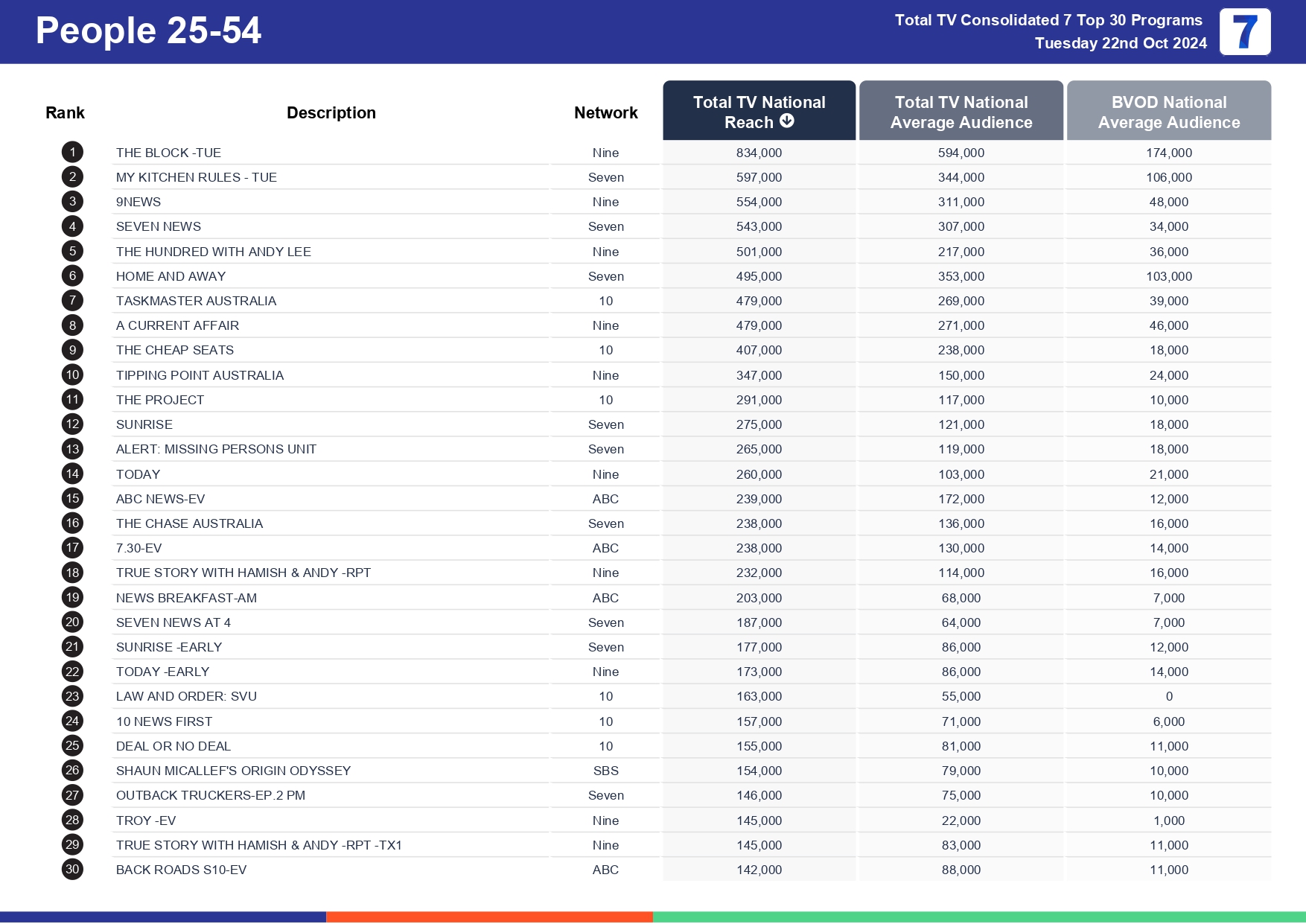Click the rank 30 badge beside BACK ROADS

point(71,870)
